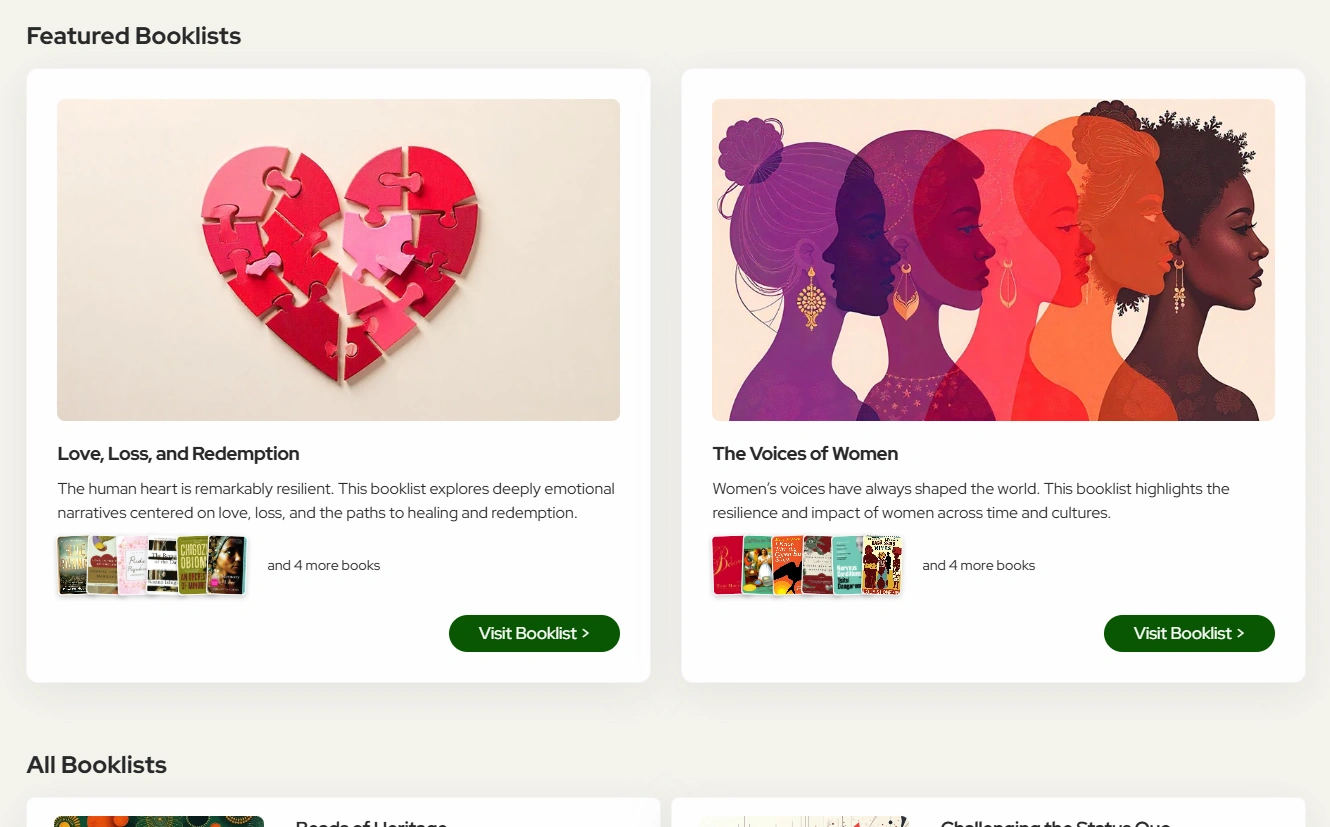Image resolution: width=1330 pixels, height=827 pixels.
Task: Click The Voices of Women title
Action: (x=805, y=454)
